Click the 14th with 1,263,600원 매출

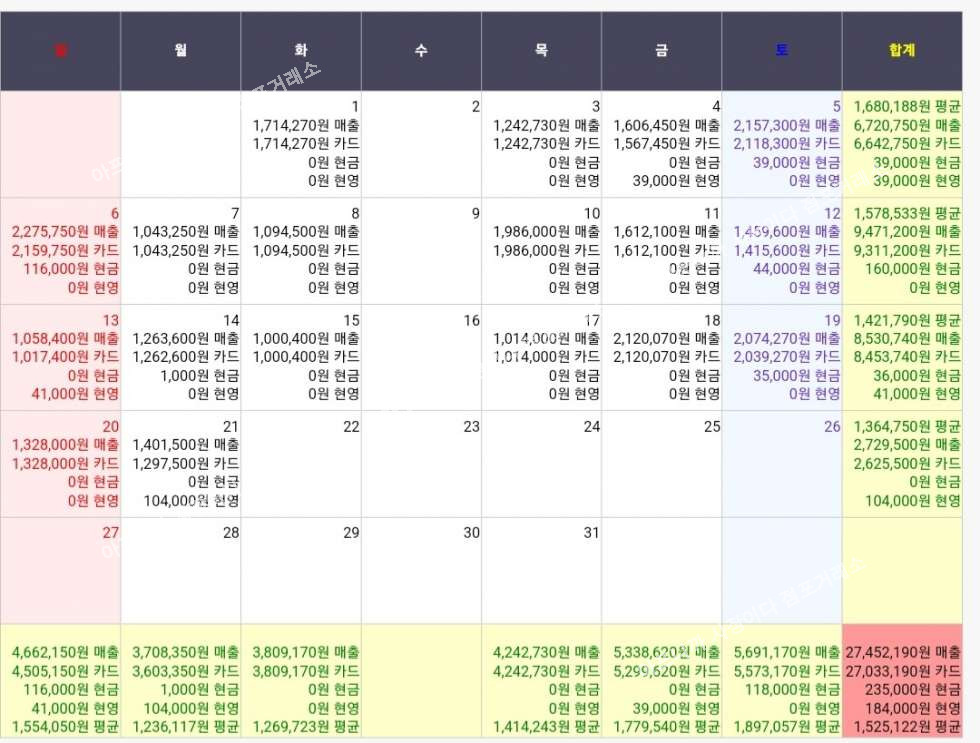pos(180,357)
